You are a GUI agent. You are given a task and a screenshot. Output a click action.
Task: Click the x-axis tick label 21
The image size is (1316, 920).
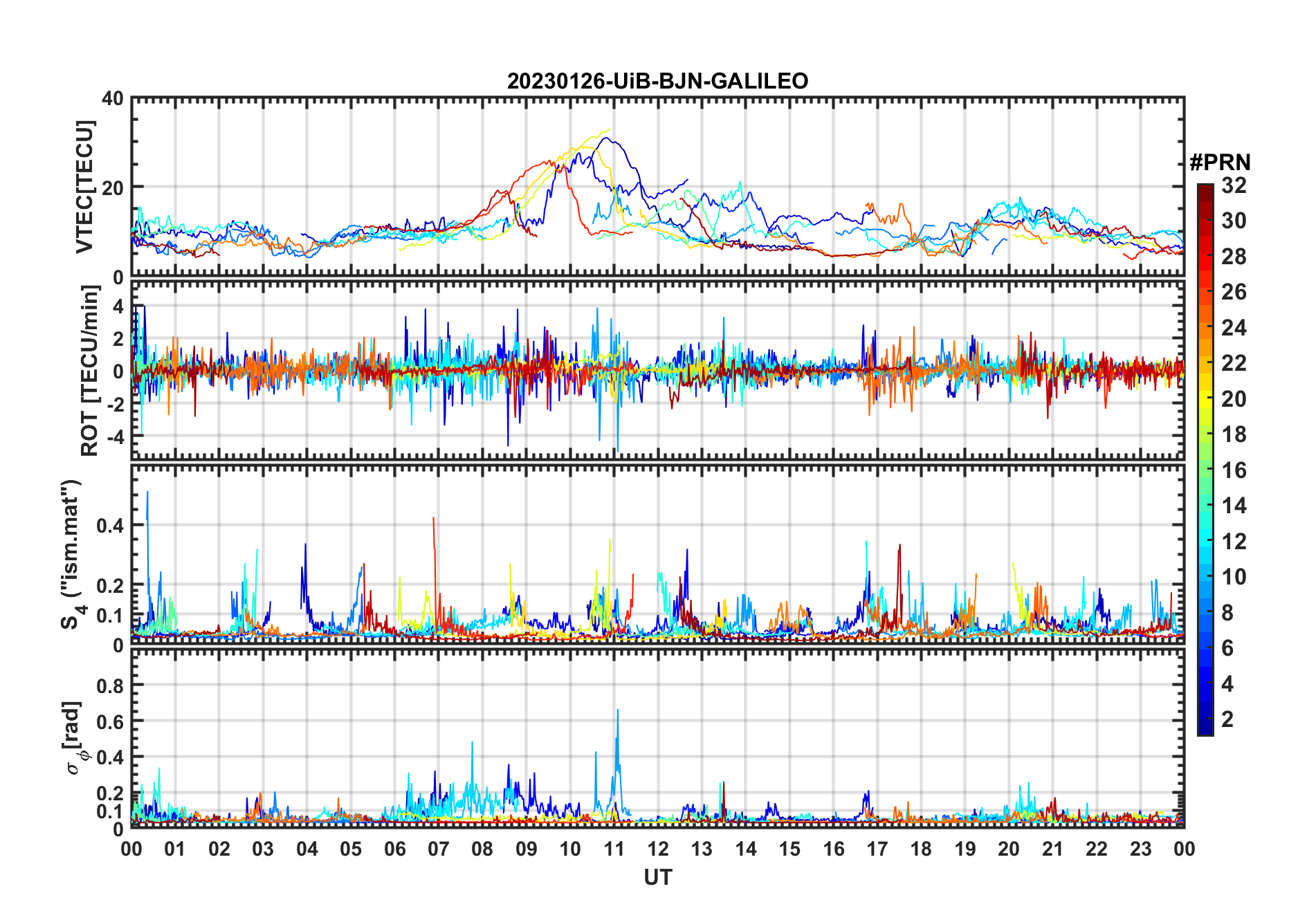[1052, 849]
